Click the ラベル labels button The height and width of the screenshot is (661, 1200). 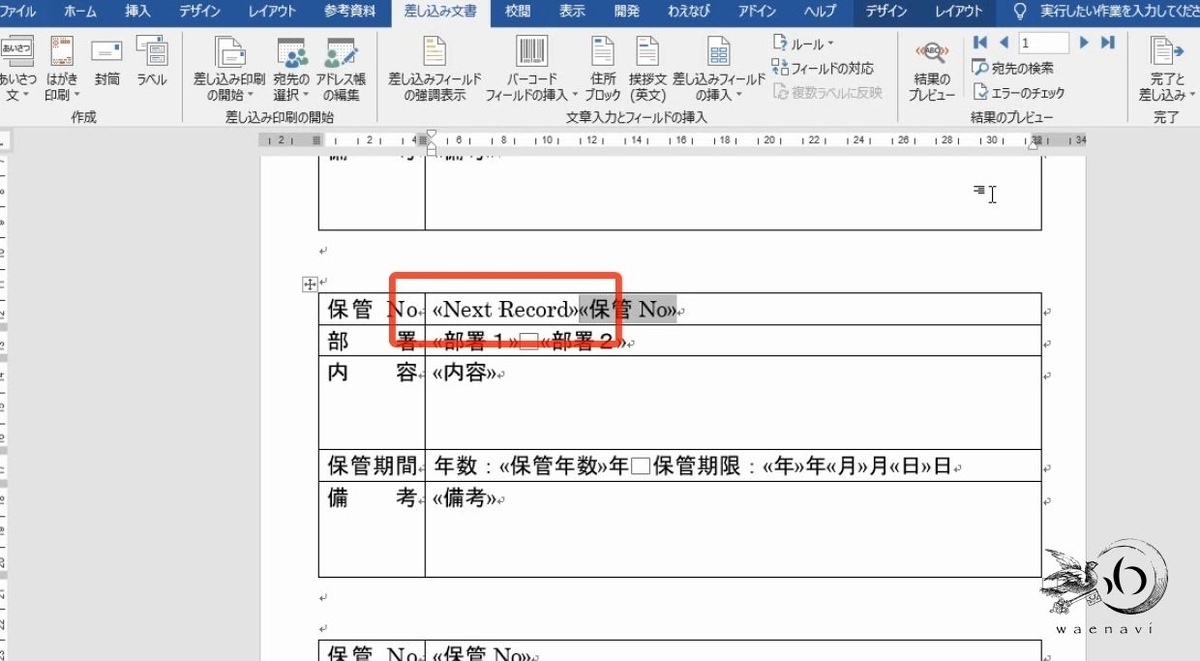[152, 62]
